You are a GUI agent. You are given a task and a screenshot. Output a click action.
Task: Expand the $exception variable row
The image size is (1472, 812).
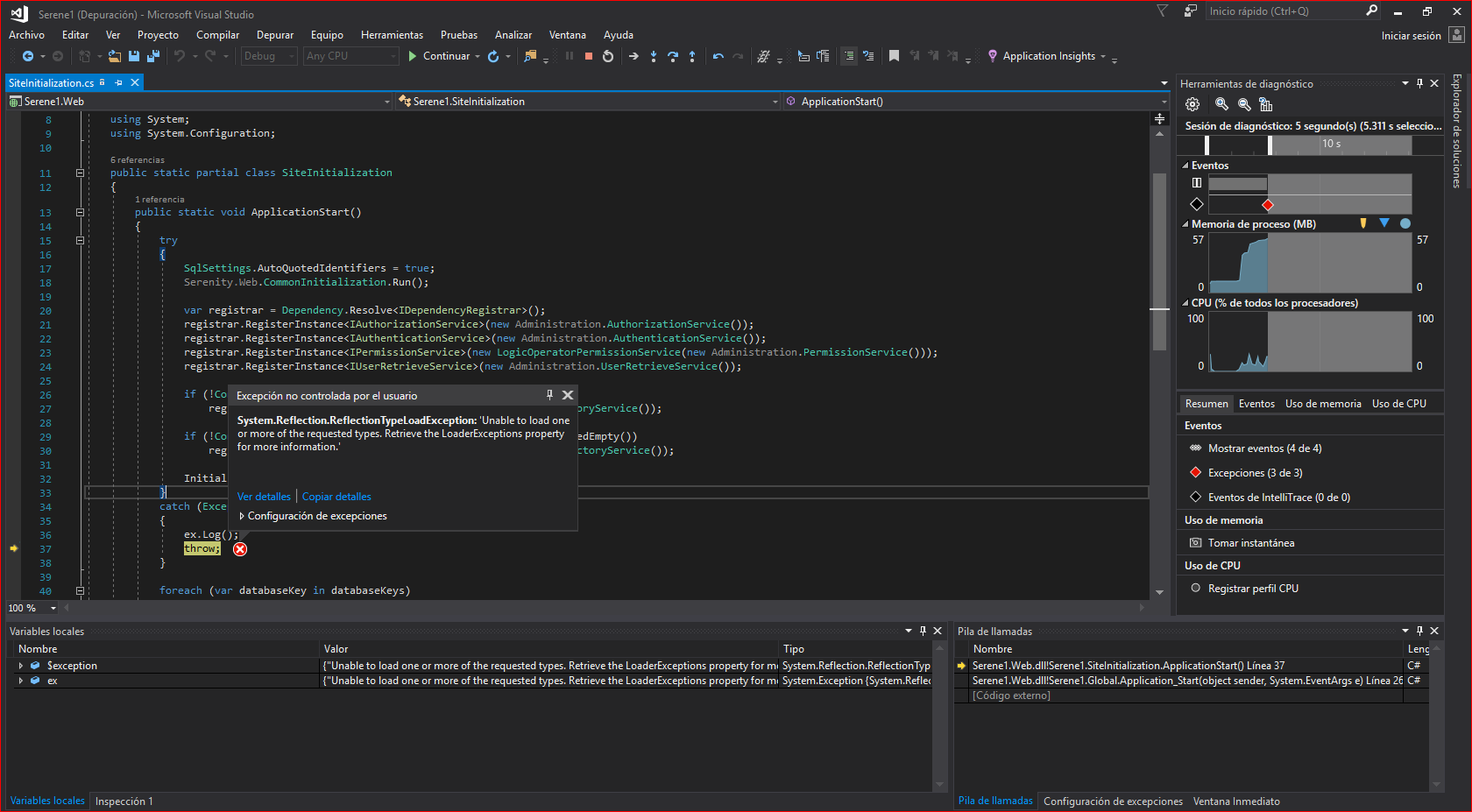21,666
